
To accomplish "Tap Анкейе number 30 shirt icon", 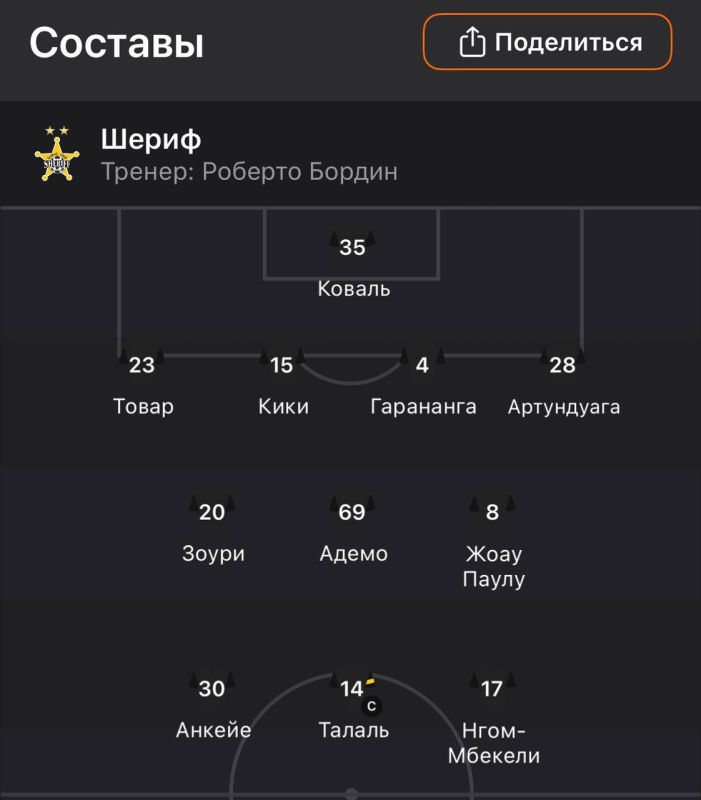I will [212, 688].
